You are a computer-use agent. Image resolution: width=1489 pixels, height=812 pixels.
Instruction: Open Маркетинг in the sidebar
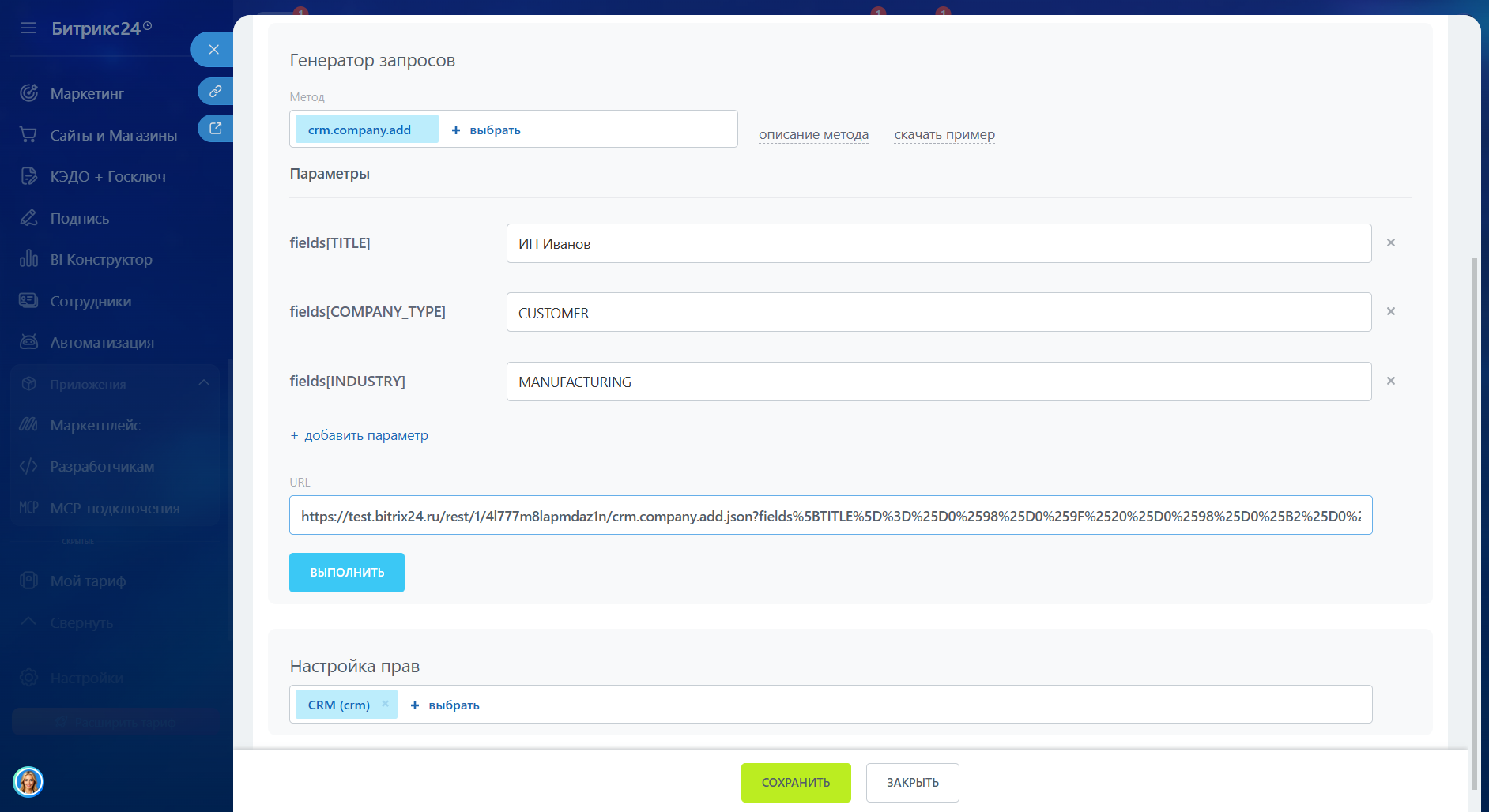point(87,93)
